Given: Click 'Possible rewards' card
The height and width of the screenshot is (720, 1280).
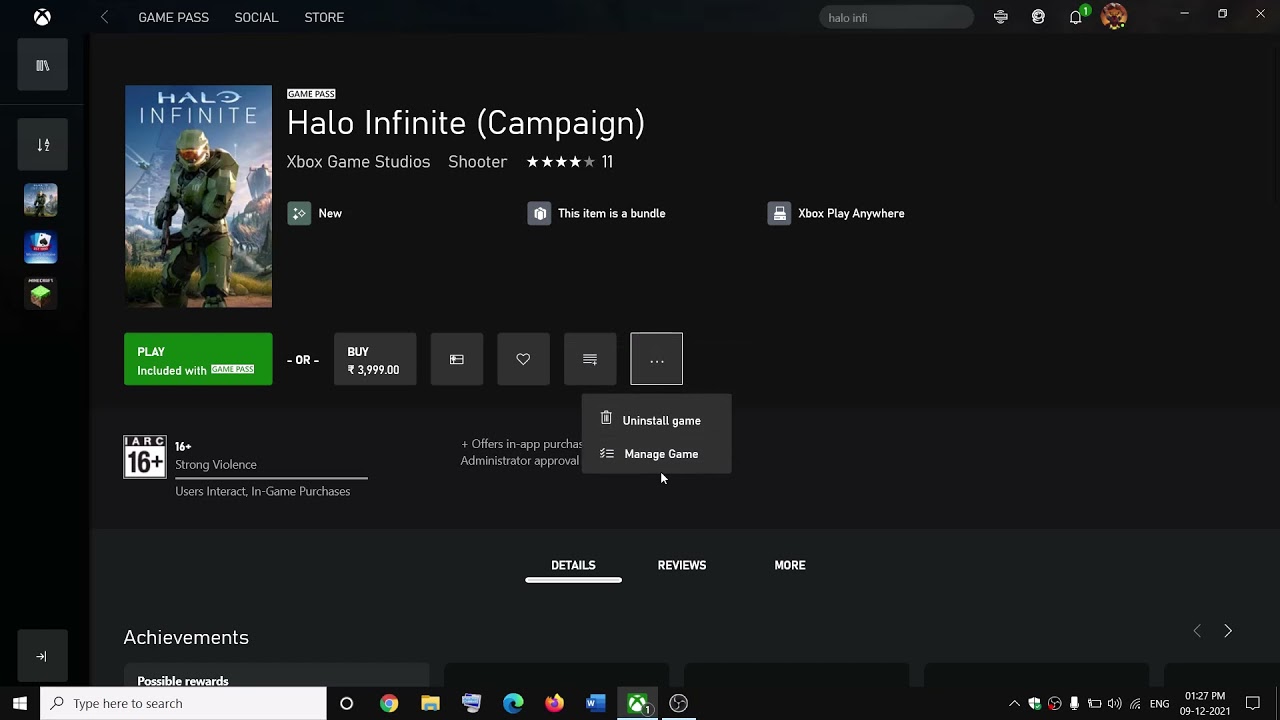Looking at the screenshot, I should 276,674.
